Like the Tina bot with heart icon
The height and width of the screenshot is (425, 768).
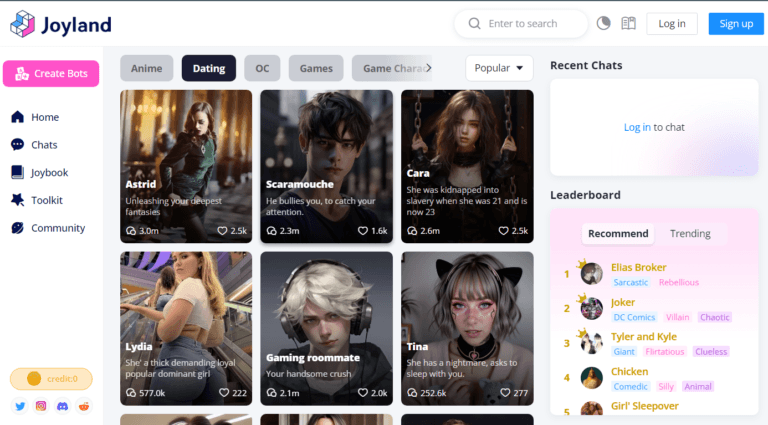pyautogui.click(x=505, y=393)
